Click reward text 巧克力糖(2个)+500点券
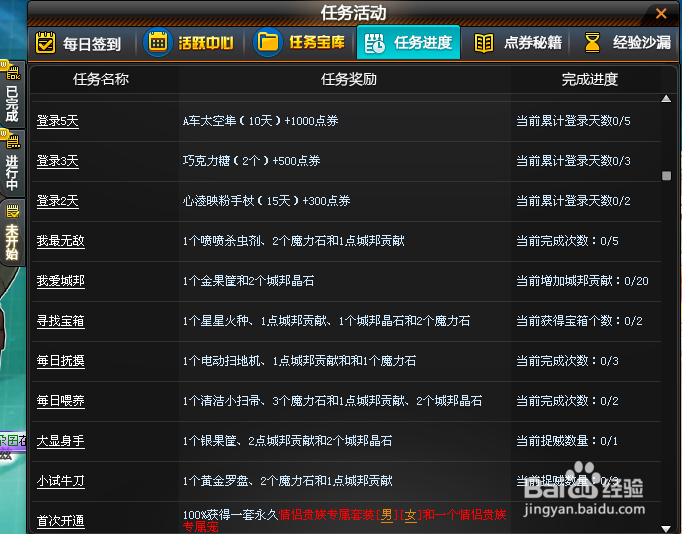682x534 pixels. pyautogui.click(x=251, y=161)
